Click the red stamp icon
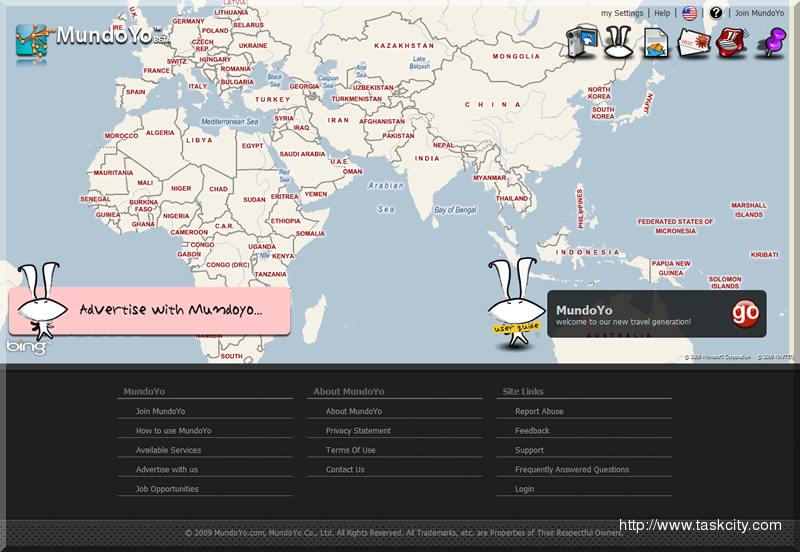Screen dimensions: 800x552 [732, 42]
